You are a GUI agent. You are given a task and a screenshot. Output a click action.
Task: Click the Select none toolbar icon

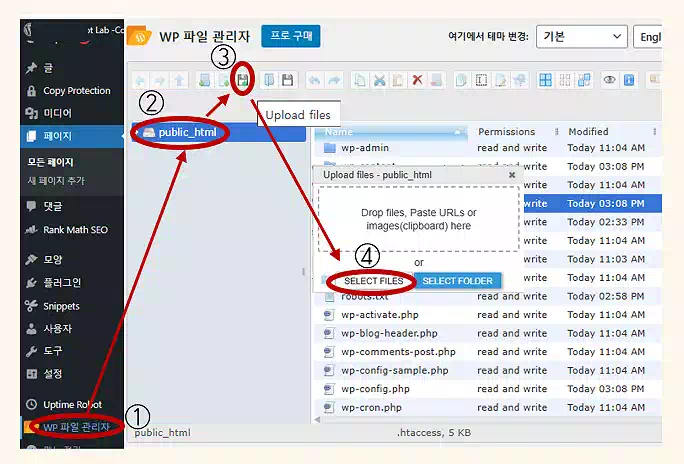point(565,80)
